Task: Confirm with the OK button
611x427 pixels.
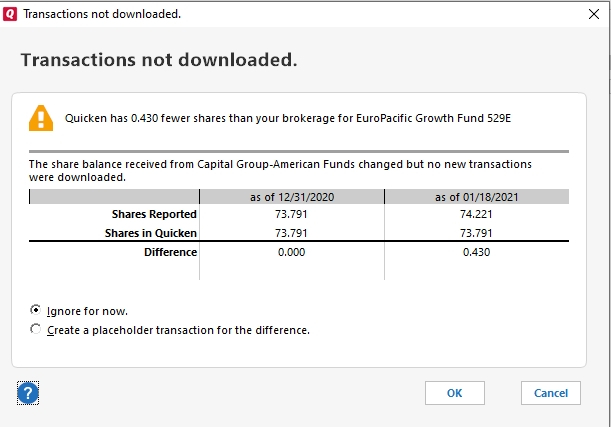Action: [455, 393]
